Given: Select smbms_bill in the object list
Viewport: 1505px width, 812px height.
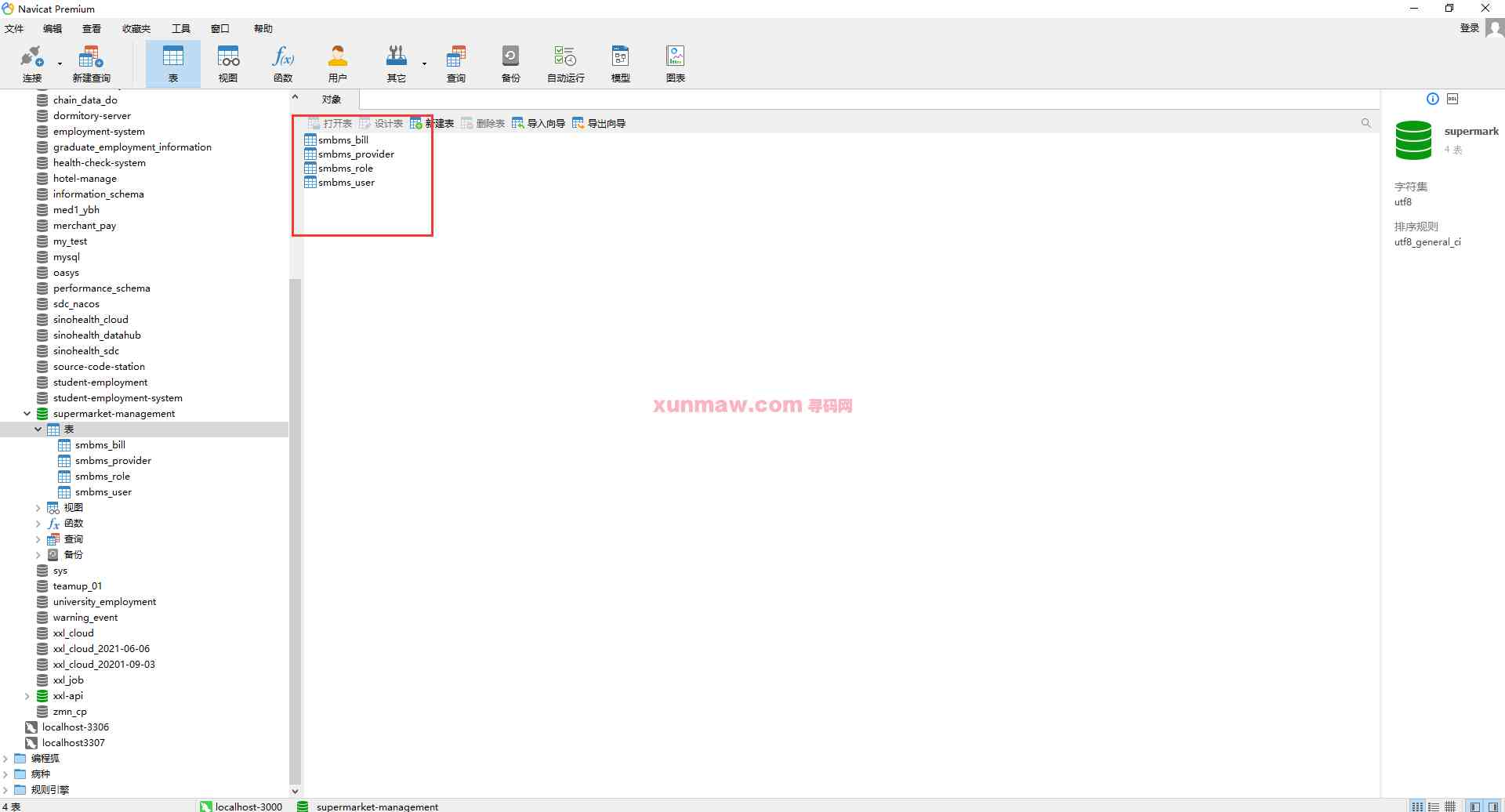Looking at the screenshot, I should pos(336,140).
